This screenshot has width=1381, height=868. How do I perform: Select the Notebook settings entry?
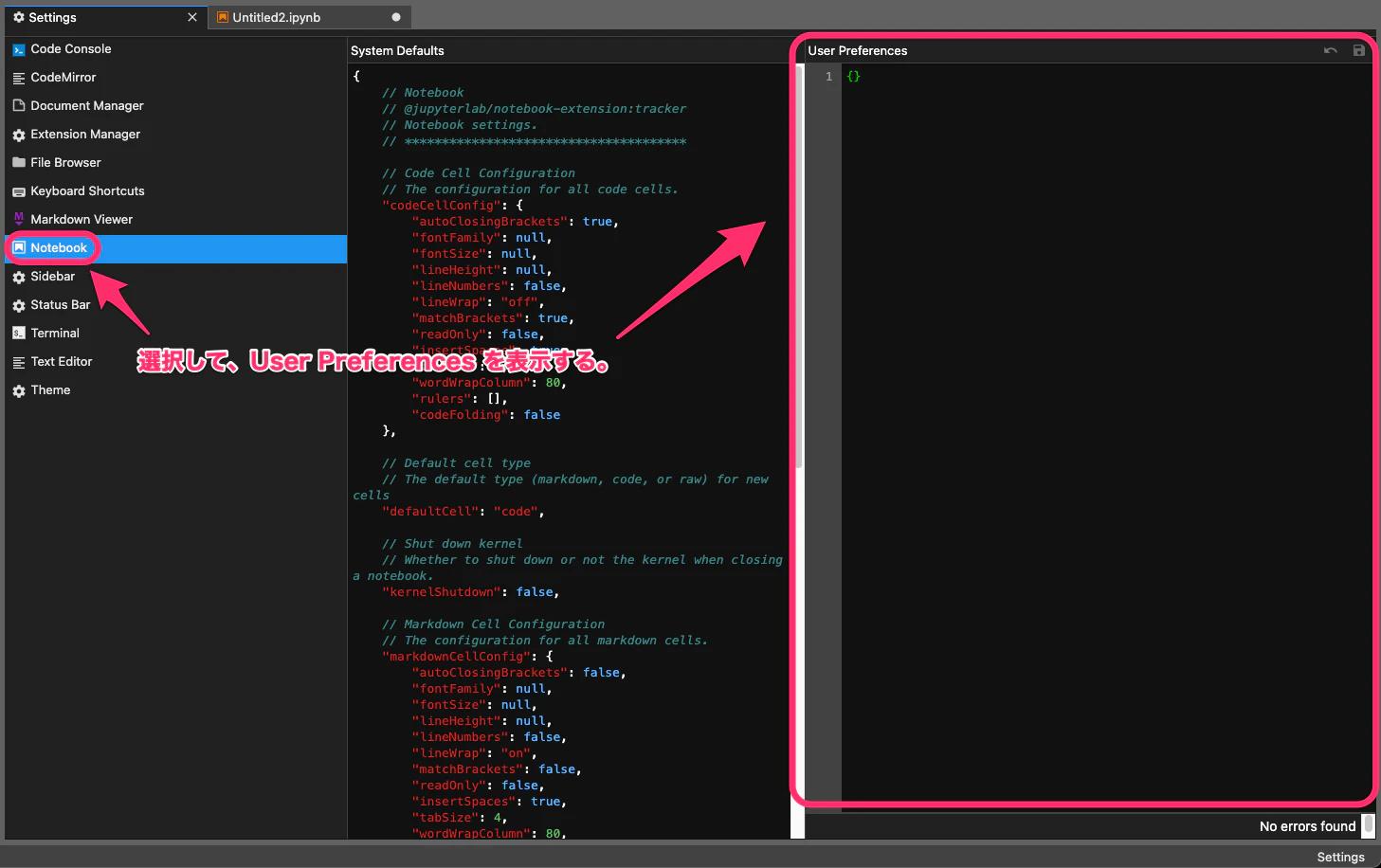[176, 248]
